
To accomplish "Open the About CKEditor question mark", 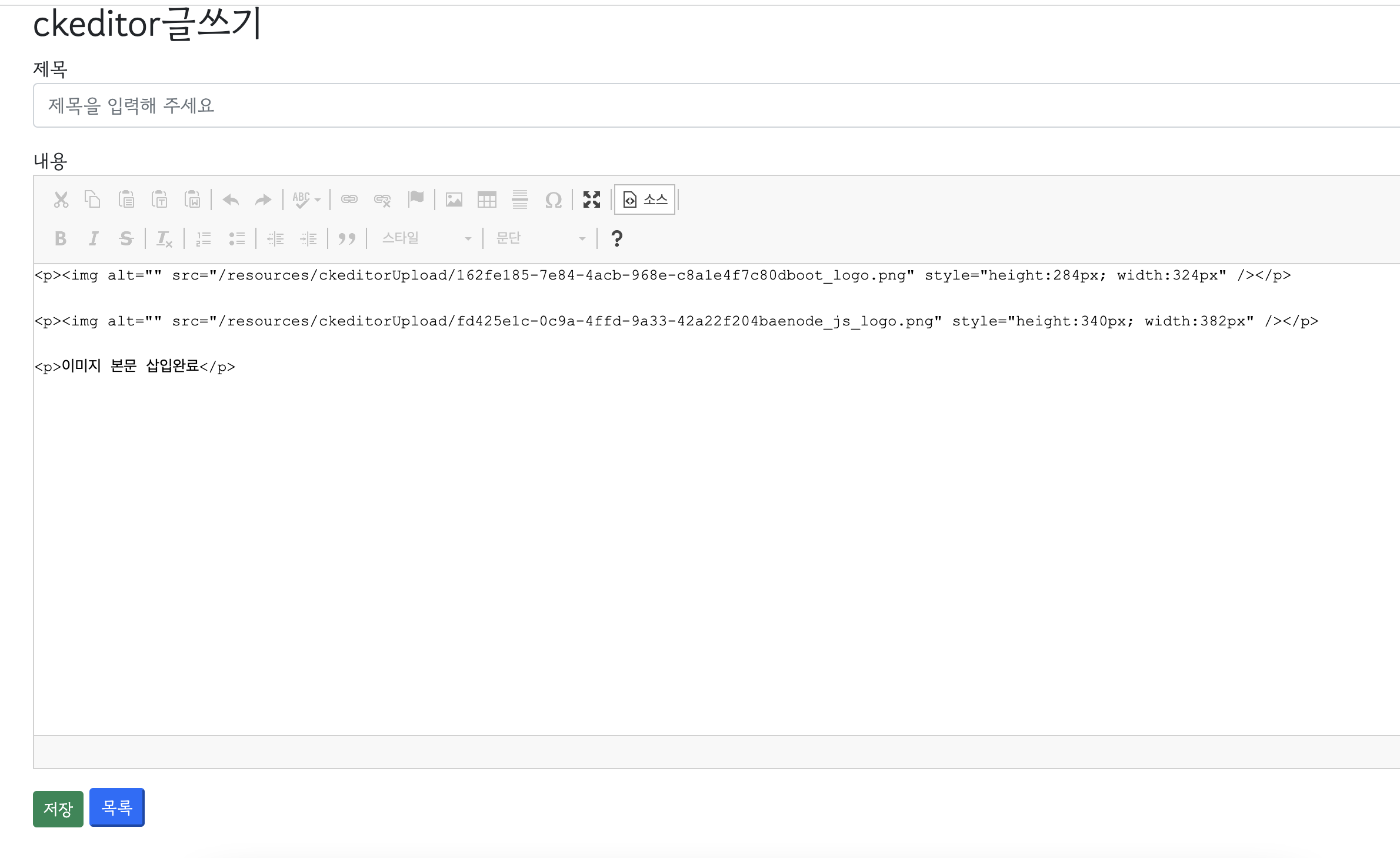I will click(616, 239).
